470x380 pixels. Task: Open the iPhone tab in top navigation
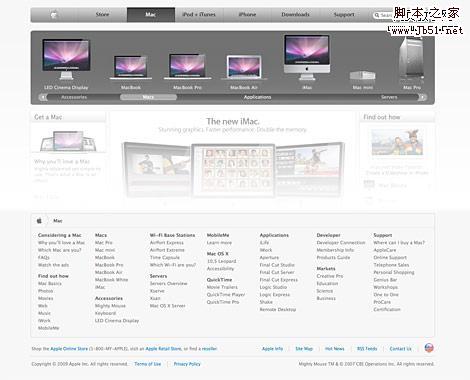247,15
